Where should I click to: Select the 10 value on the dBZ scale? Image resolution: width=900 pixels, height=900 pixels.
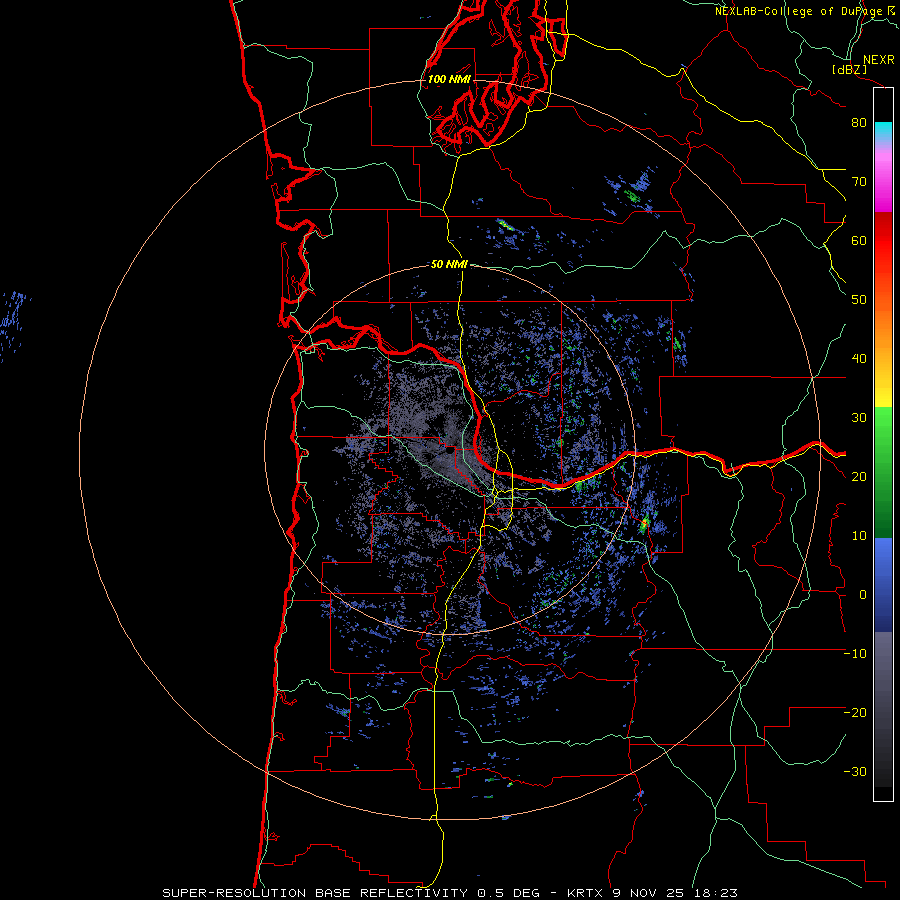tap(859, 536)
